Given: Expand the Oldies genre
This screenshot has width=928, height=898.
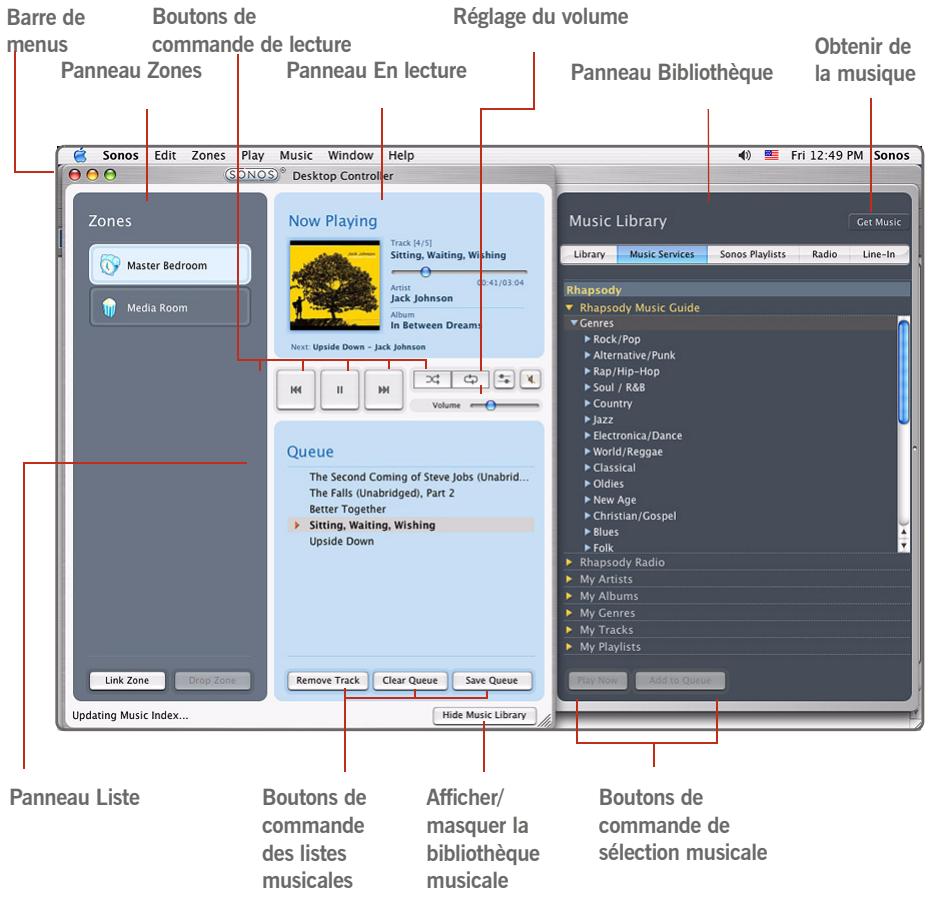Looking at the screenshot, I should click(x=587, y=483).
